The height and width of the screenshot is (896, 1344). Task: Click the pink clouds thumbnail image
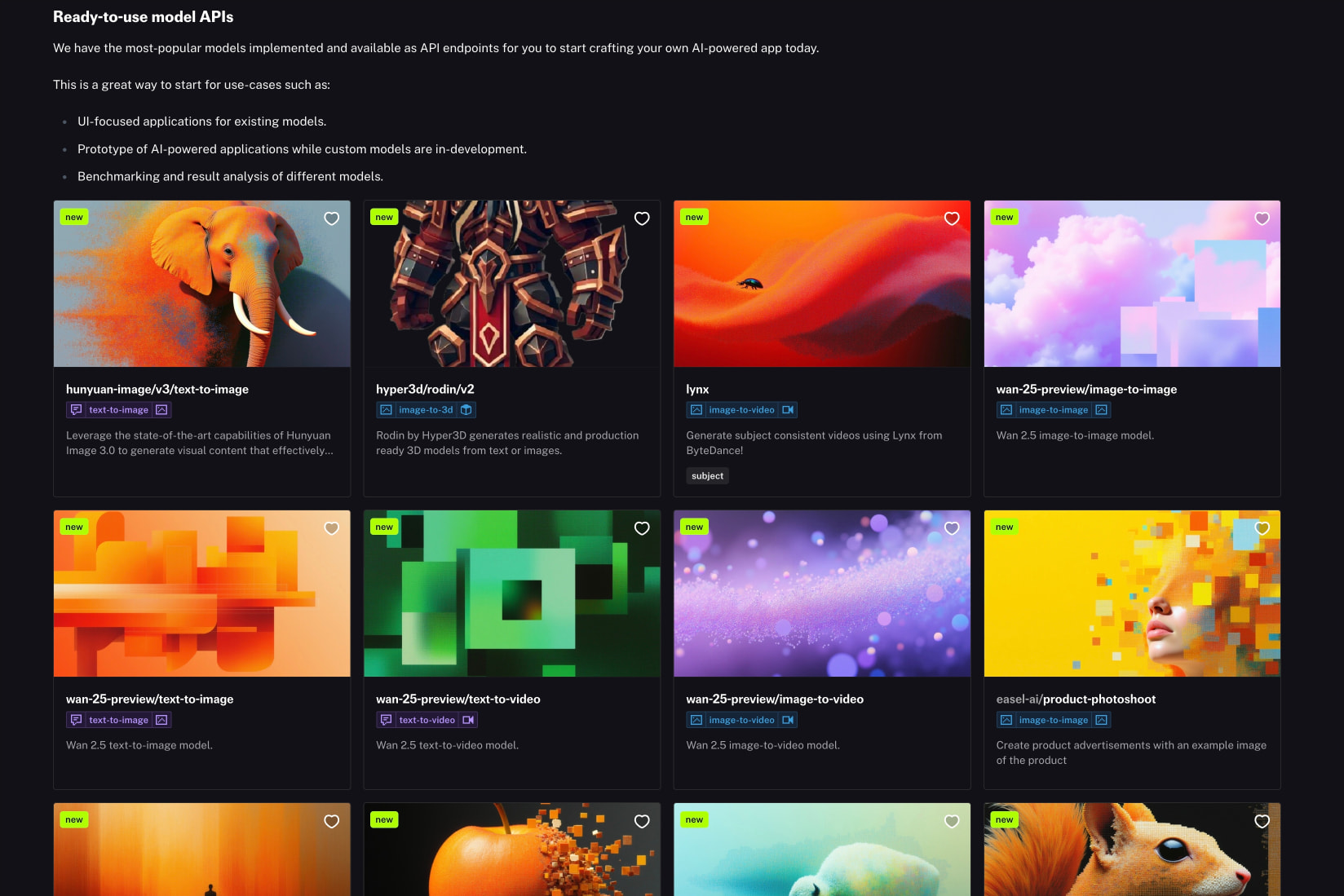[1132, 284]
